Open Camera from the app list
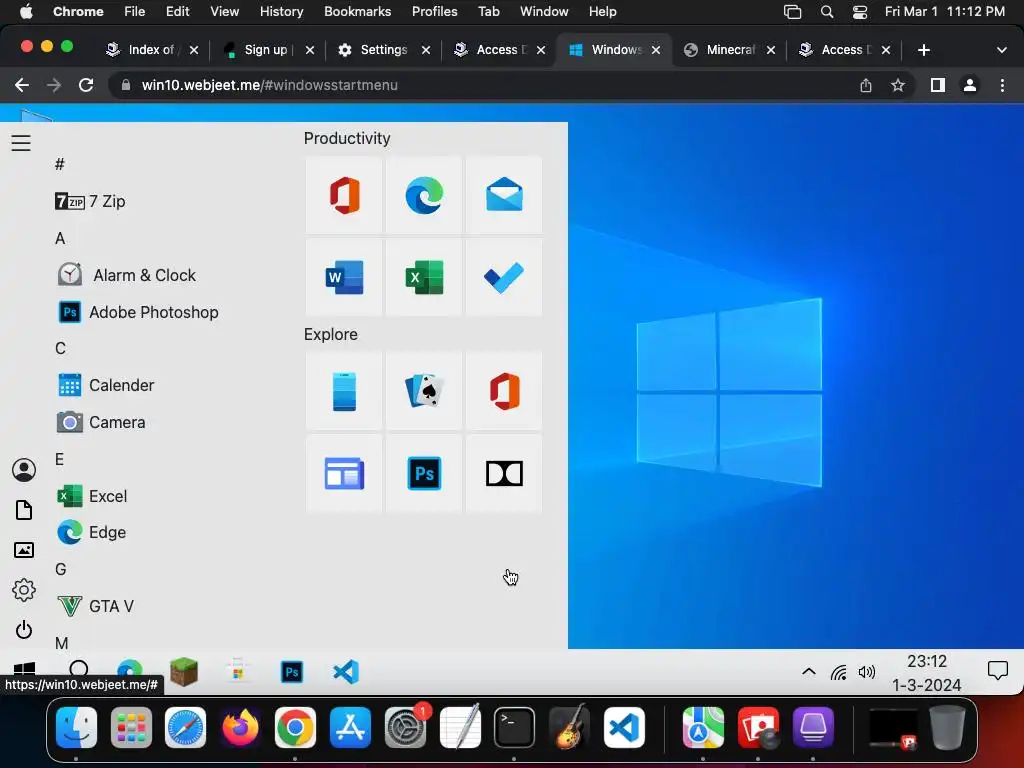Image resolution: width=1024 pixels, height=768 pixels. coord(101,422)
